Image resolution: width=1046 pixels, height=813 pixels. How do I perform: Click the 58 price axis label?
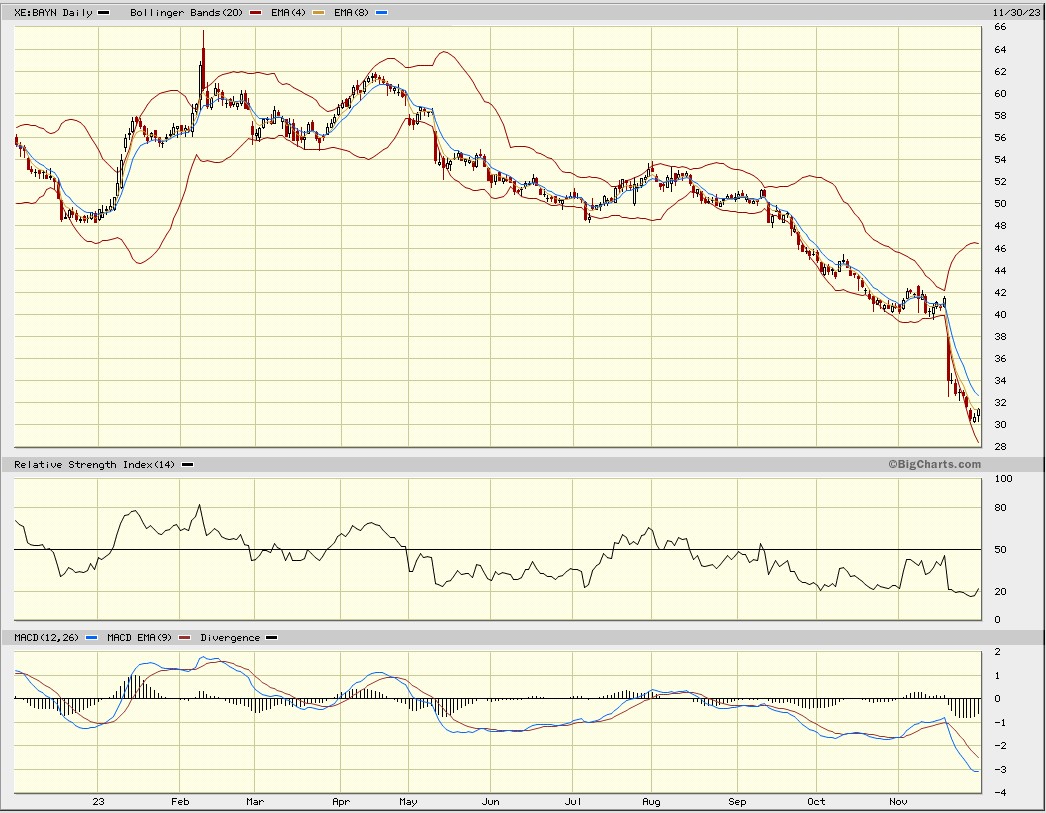pos(1000,115)
